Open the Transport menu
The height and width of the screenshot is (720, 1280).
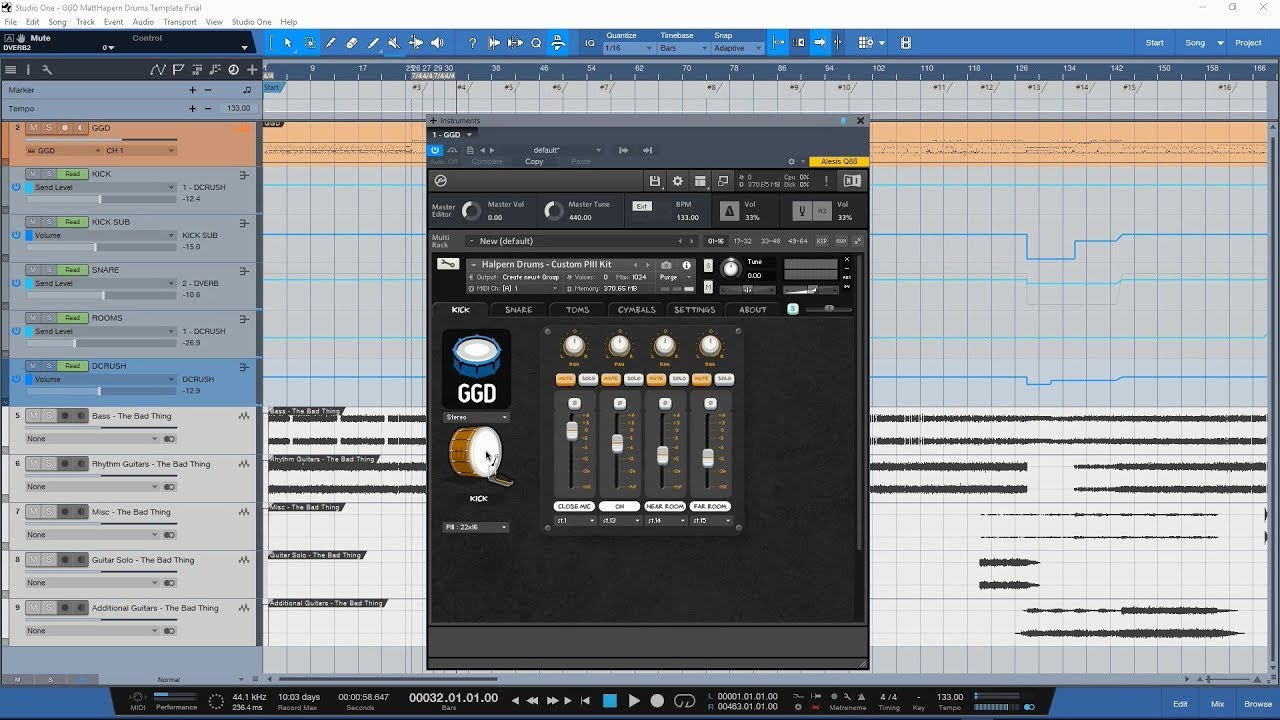pos(180,21)
